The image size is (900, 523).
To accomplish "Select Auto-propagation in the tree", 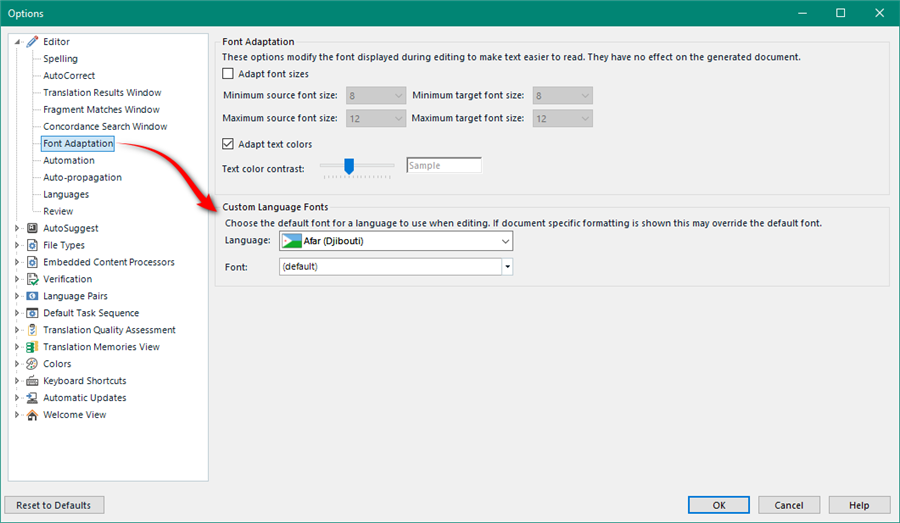I will (82, 177).
